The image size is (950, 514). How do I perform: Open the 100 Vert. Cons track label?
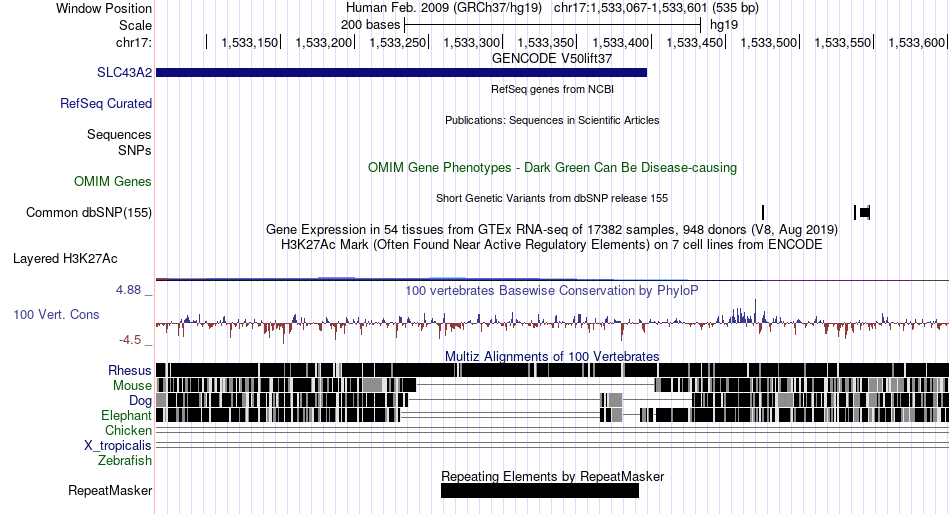point(56,314)
